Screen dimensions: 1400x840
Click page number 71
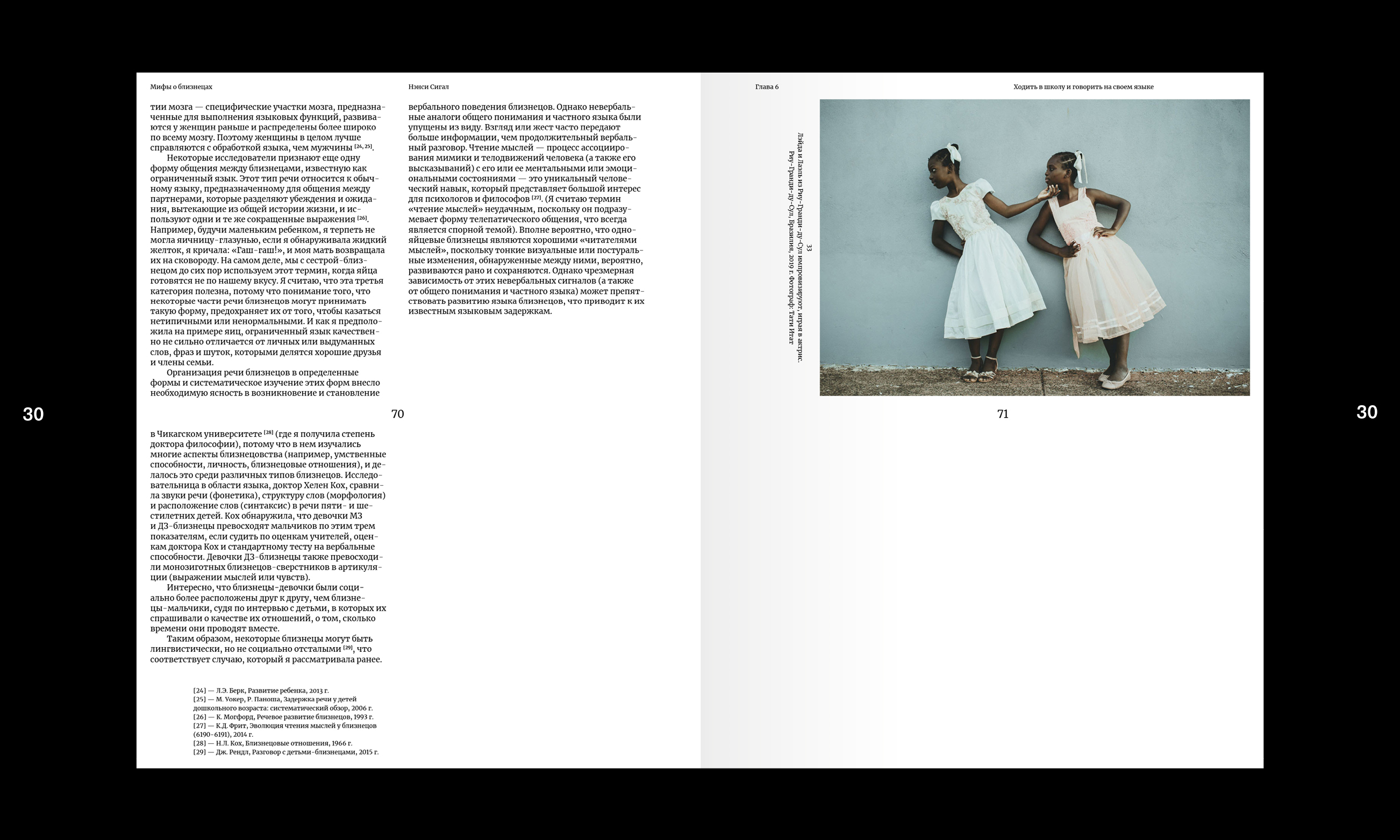click(x=1003, y=414)
